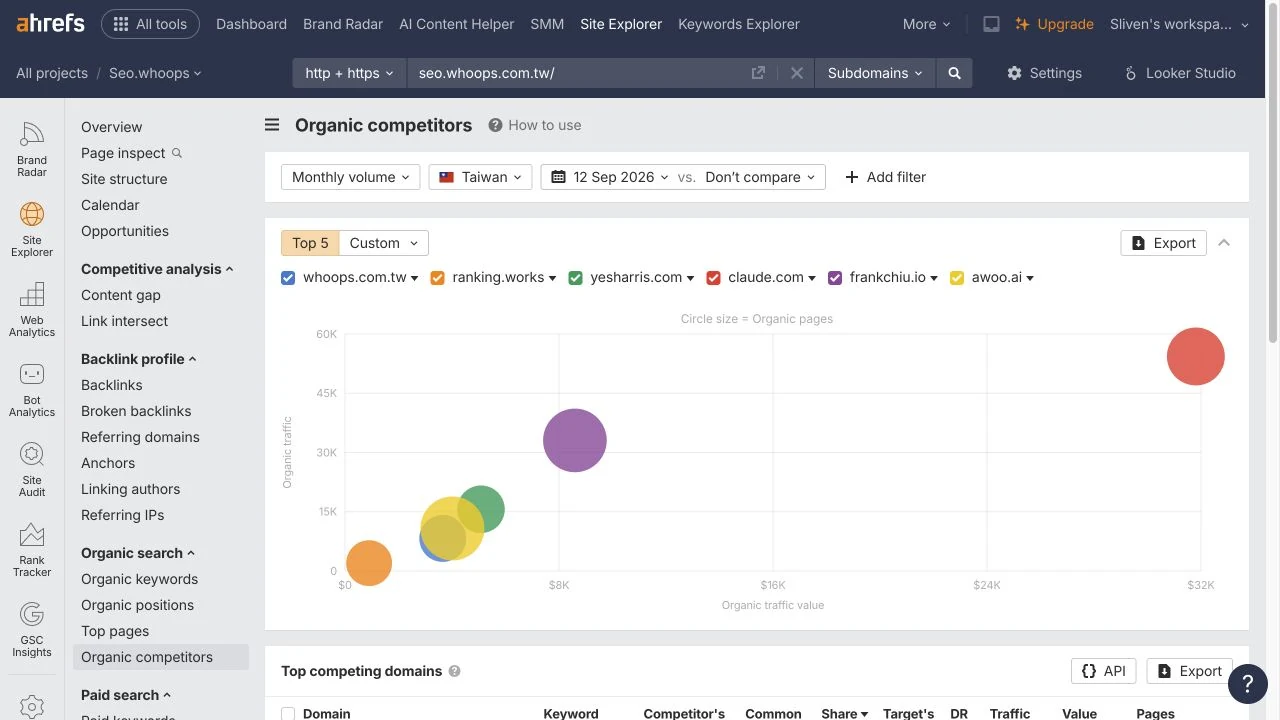Image resolution: width=1280 pixels, height=720 pixels.
Task: Go to Dashboard
Action: coord(251,24)
